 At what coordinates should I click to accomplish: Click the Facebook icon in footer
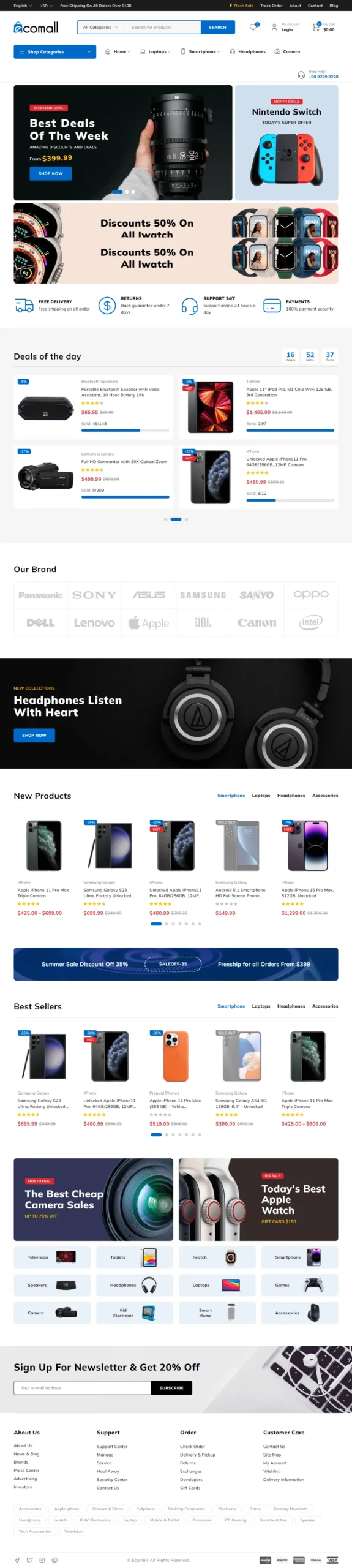pyautogui.click(x=17, y=1560)
